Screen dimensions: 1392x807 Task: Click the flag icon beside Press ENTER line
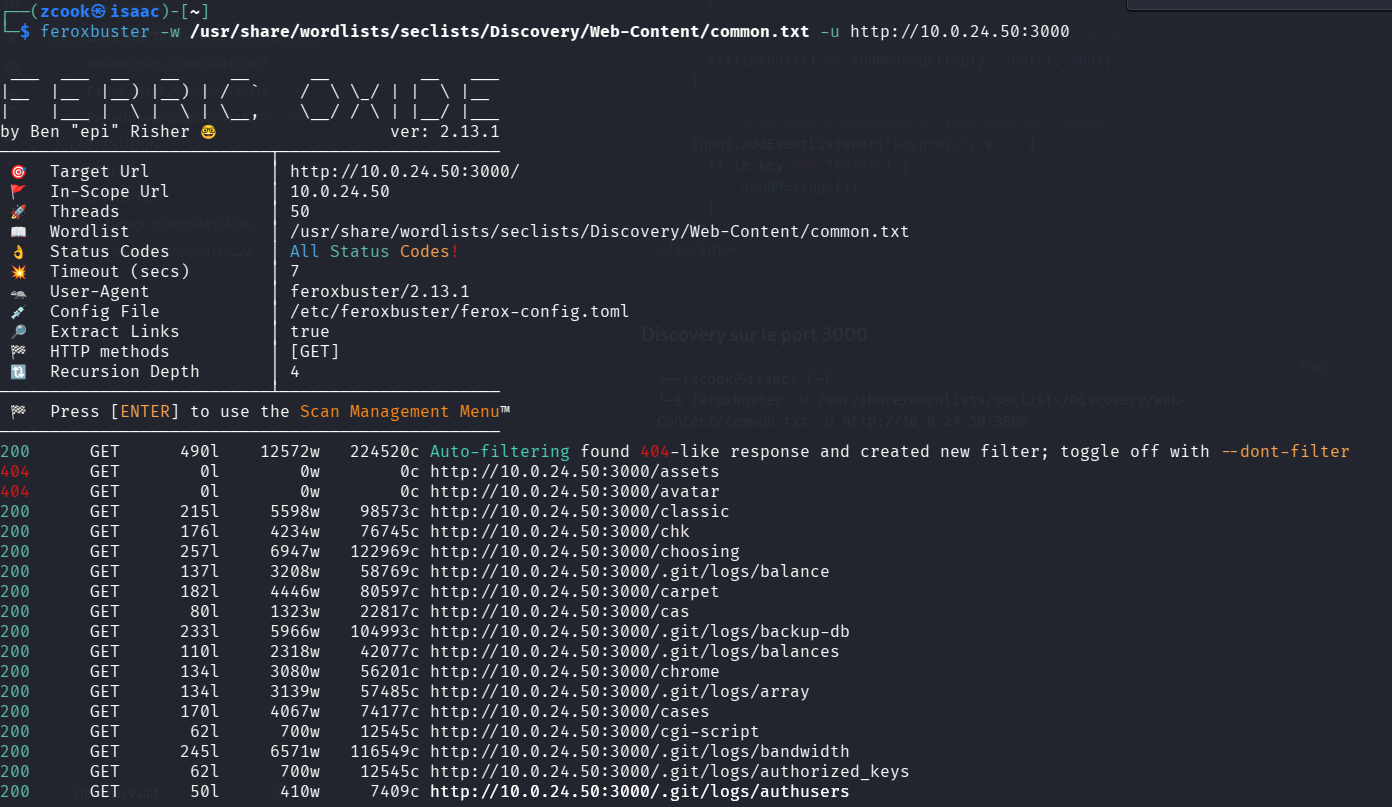(18, 412)
